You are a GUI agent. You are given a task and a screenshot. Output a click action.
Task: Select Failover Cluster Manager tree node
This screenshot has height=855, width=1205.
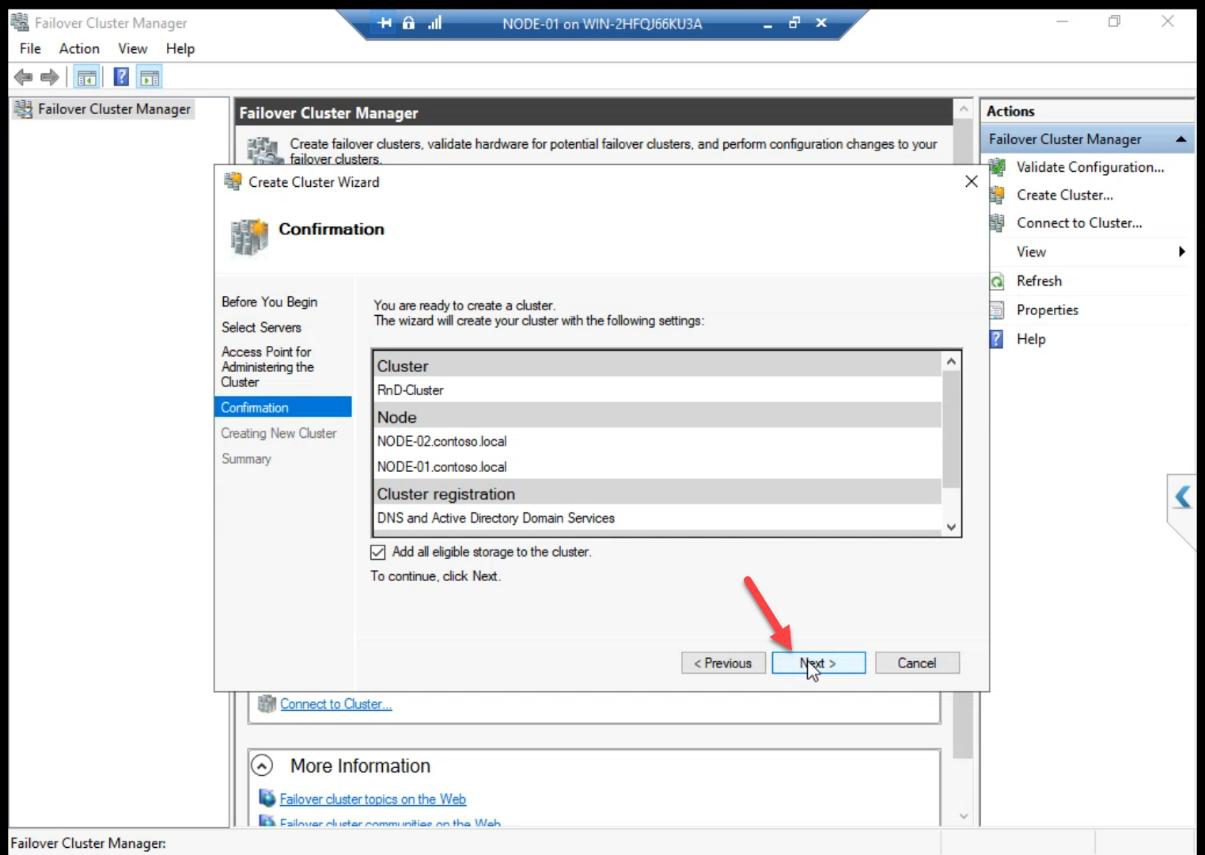click(x=102, y=109)
